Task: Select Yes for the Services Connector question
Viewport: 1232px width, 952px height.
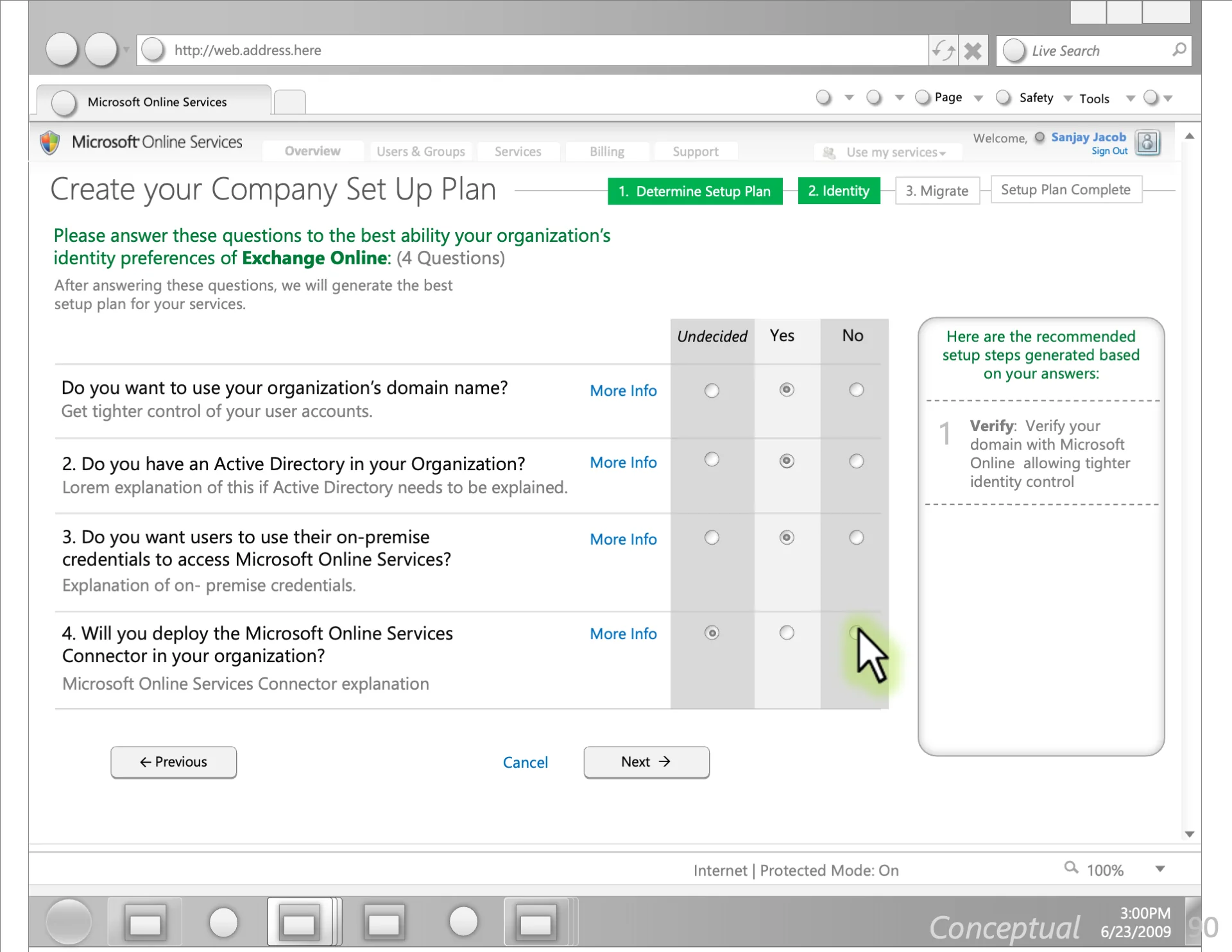Action: coord(787,633)
